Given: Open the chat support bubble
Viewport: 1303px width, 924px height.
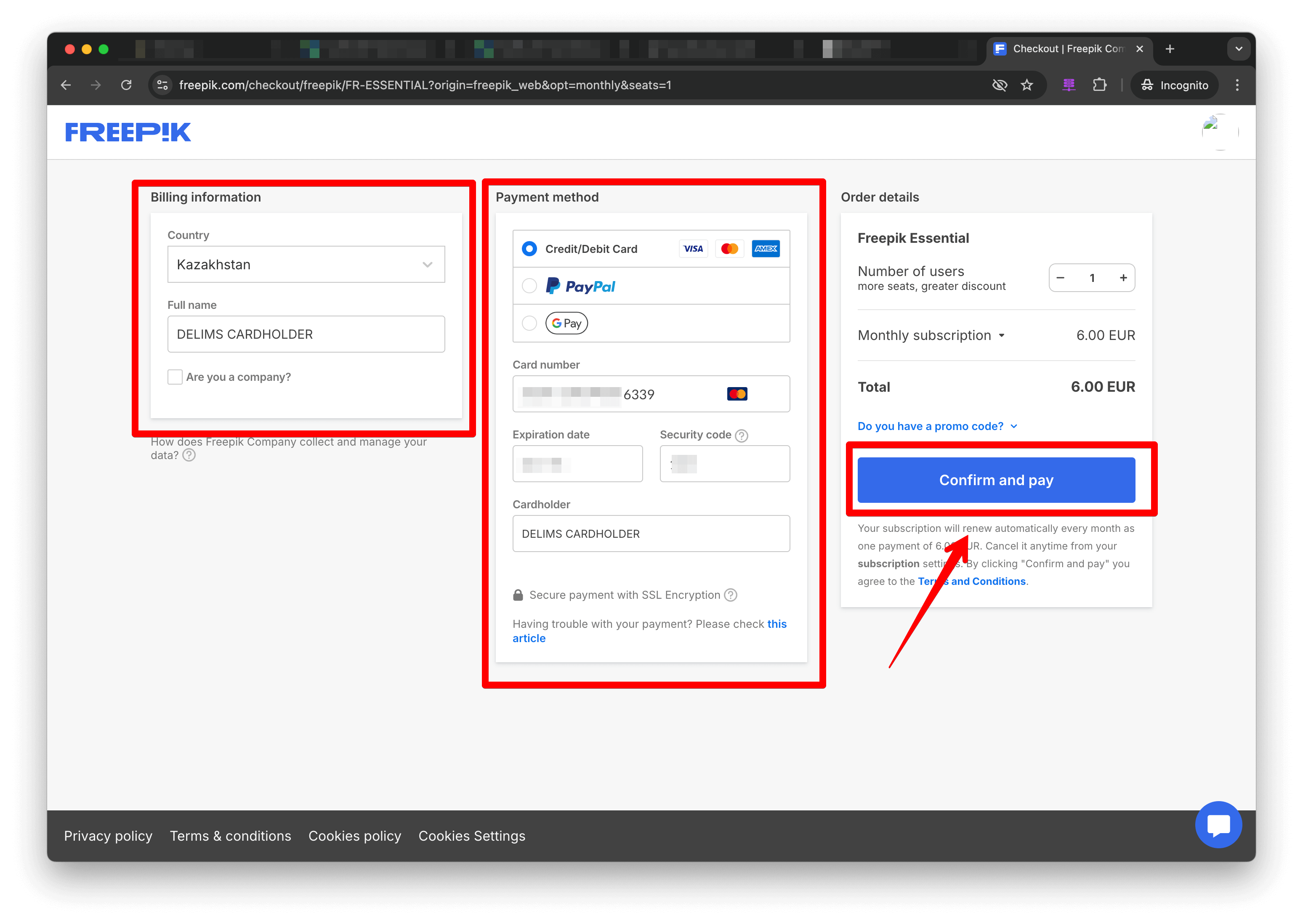Looking at the screenshot, I should click(x=1218, y=824).
